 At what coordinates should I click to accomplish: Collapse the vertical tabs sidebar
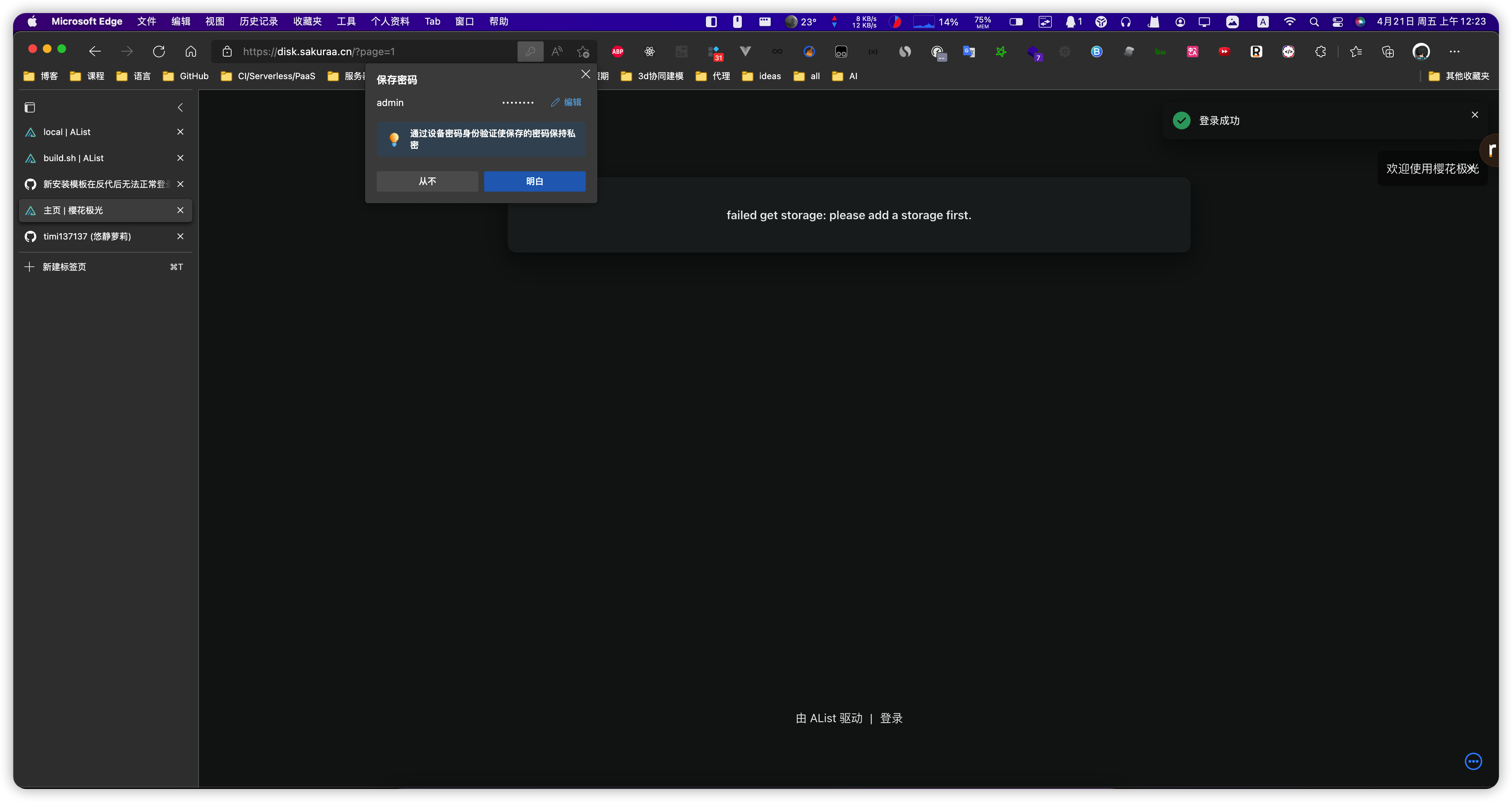180,107
